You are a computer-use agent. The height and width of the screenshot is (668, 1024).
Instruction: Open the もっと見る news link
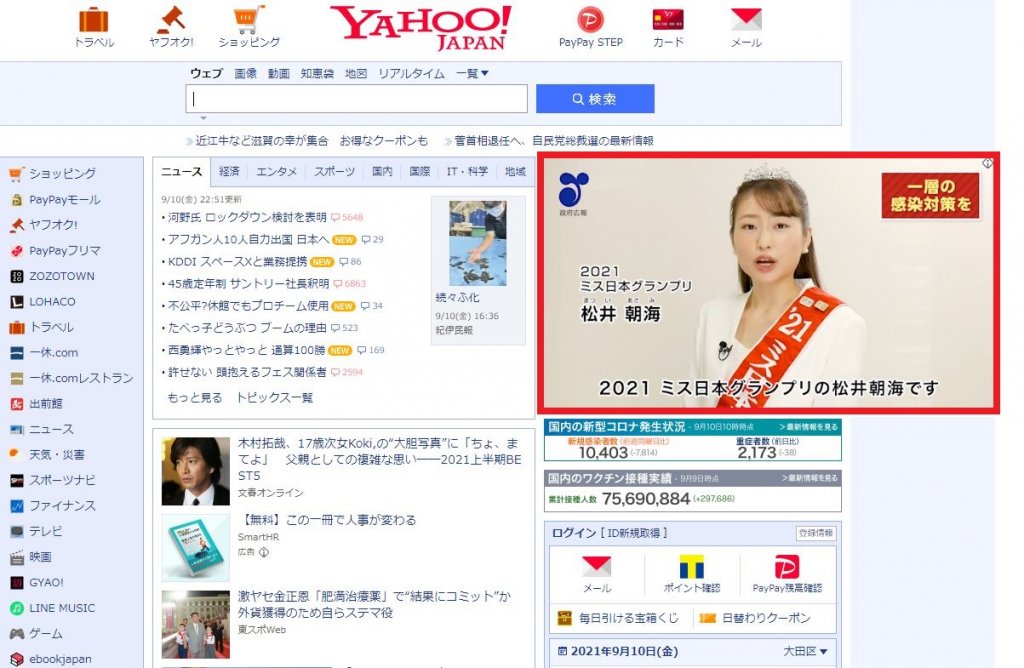[195, 397]
